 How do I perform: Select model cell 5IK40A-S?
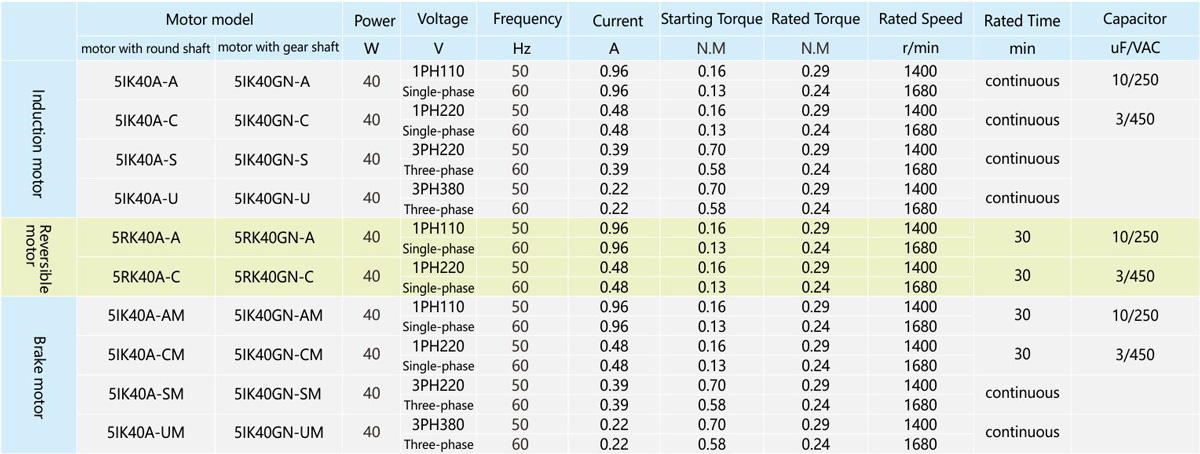(146, 159)
